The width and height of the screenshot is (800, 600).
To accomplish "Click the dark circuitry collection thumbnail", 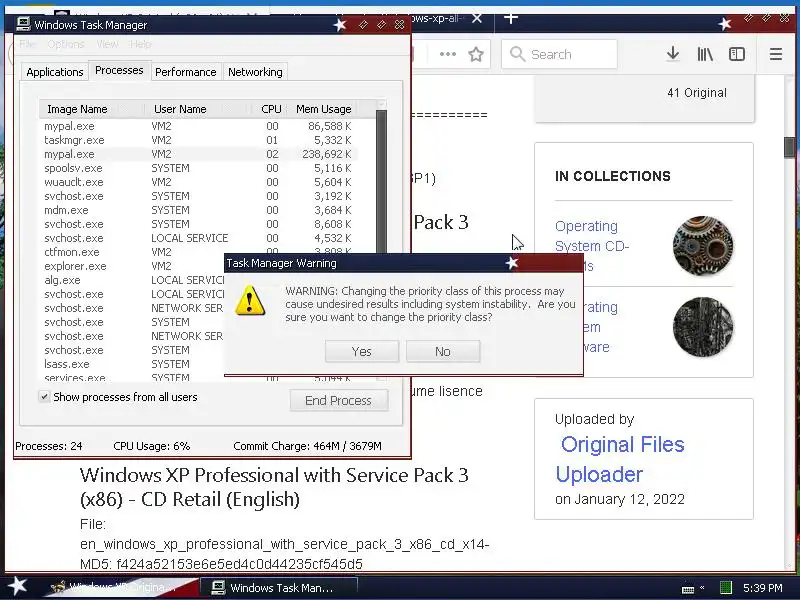I will click(x=703, y=327).
